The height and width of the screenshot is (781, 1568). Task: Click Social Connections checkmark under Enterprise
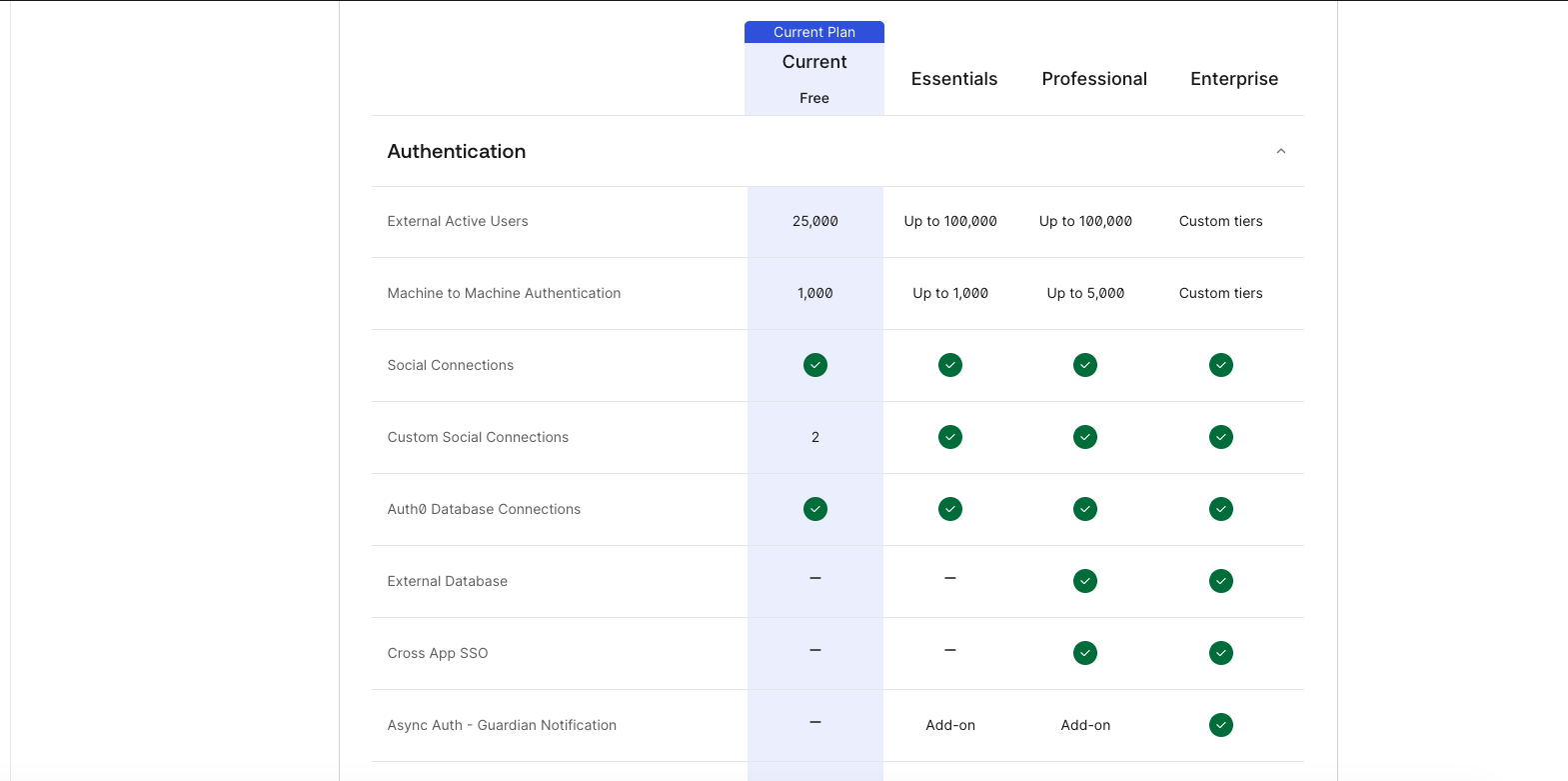[1221, 365]
